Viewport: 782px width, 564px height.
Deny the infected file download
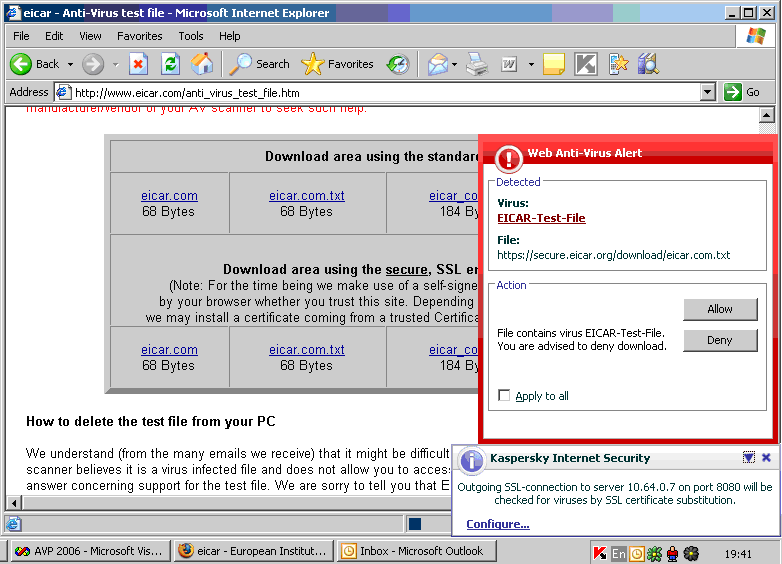tap(720, 340)
